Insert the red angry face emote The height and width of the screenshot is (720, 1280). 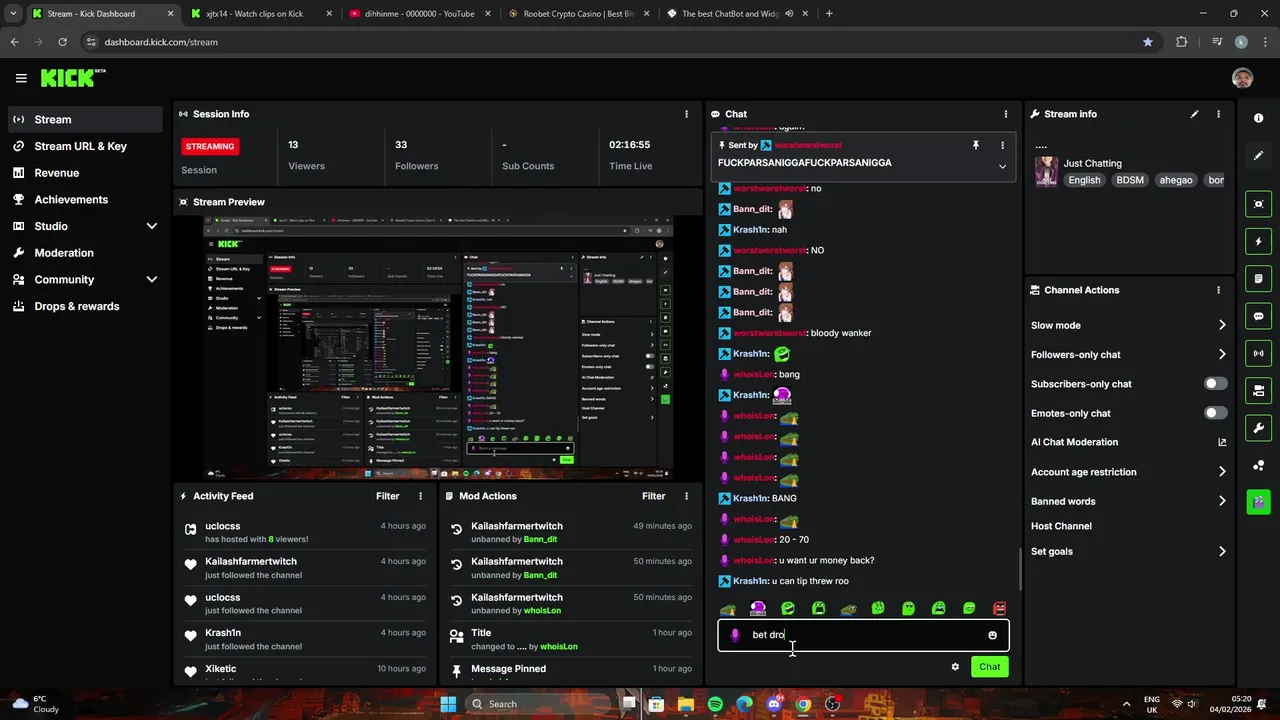[x=999, y=608]
